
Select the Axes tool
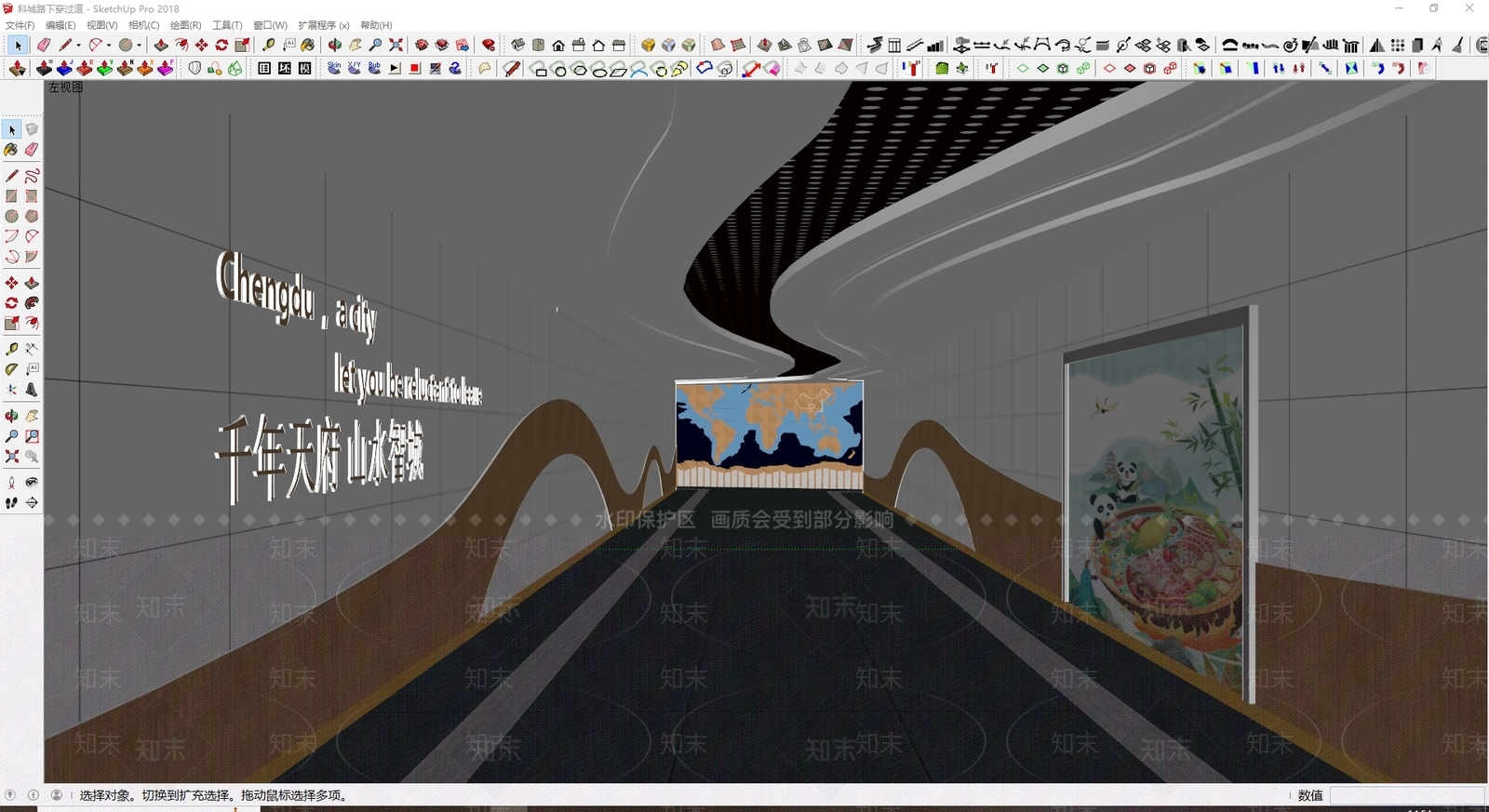coord(12,390)
